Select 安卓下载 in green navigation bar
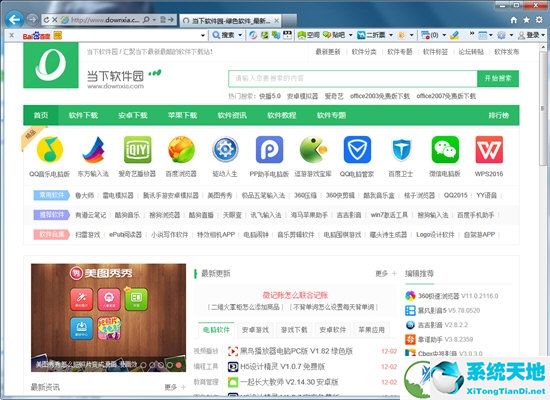550x400 pixels. tap(133, 115)
